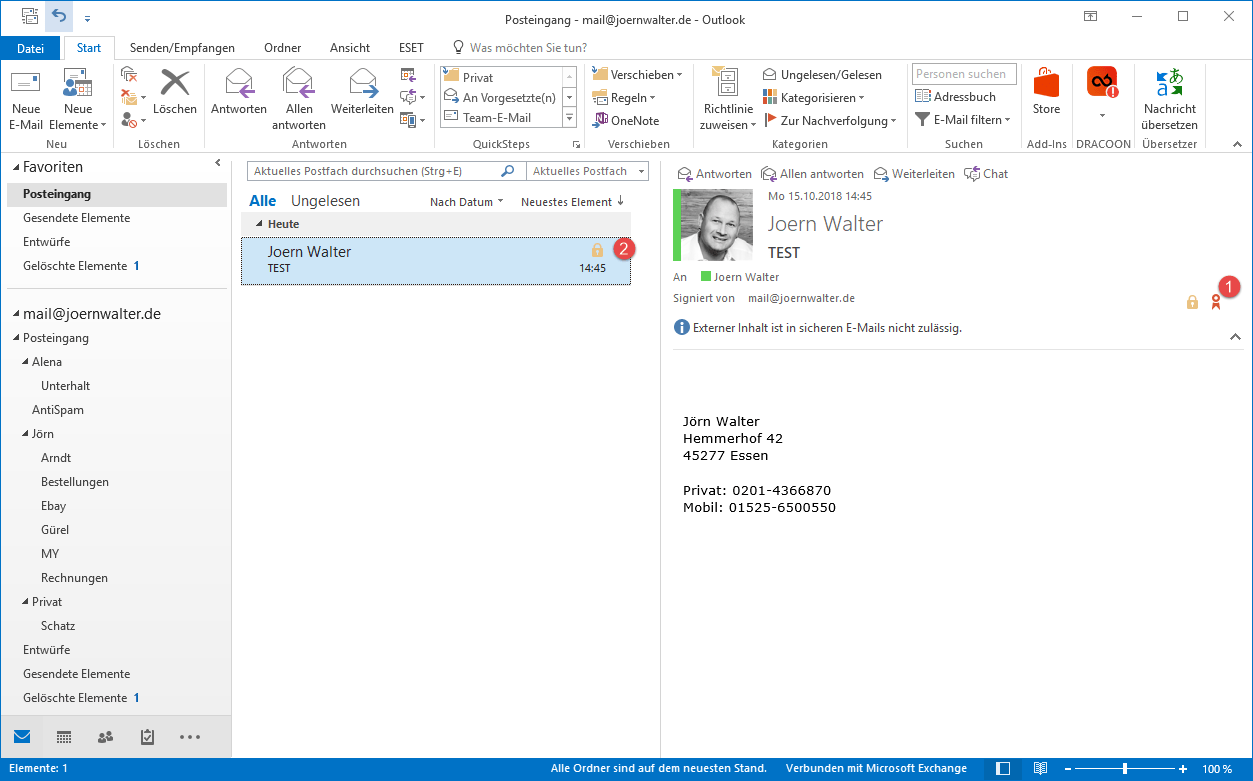Toggle sort order Neuestes Element
The height and width of the screenshot is (781, 1253).
(572, 202)
